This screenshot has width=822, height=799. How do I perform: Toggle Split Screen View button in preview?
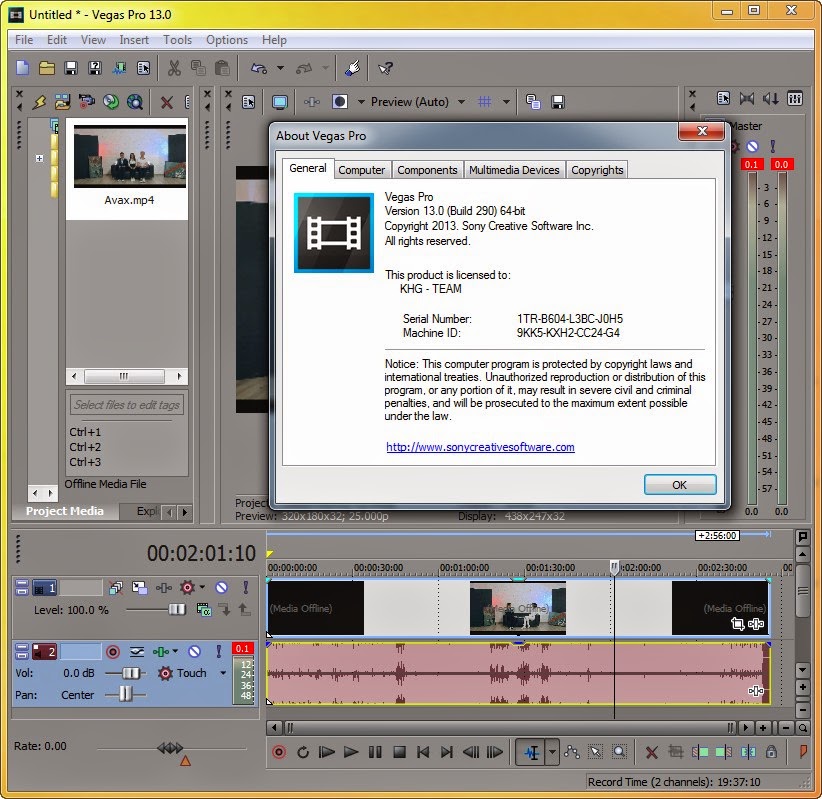(340, 102)
